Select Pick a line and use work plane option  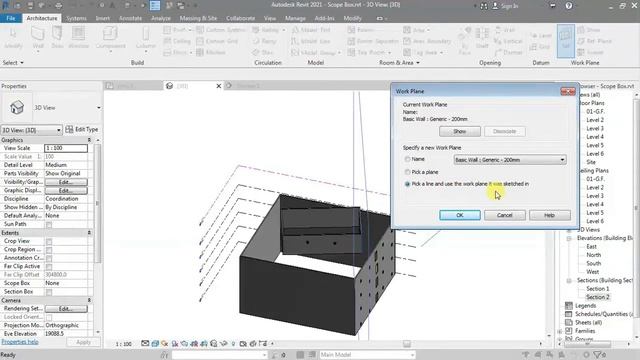407,184
